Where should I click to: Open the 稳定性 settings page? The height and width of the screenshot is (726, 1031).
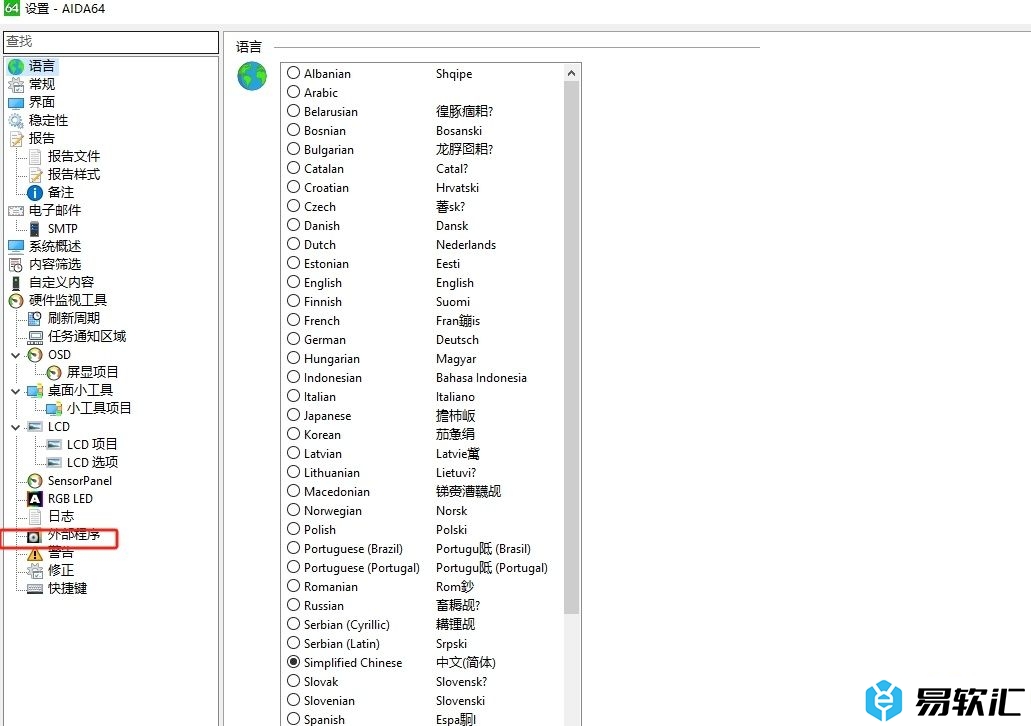(48, 120)
